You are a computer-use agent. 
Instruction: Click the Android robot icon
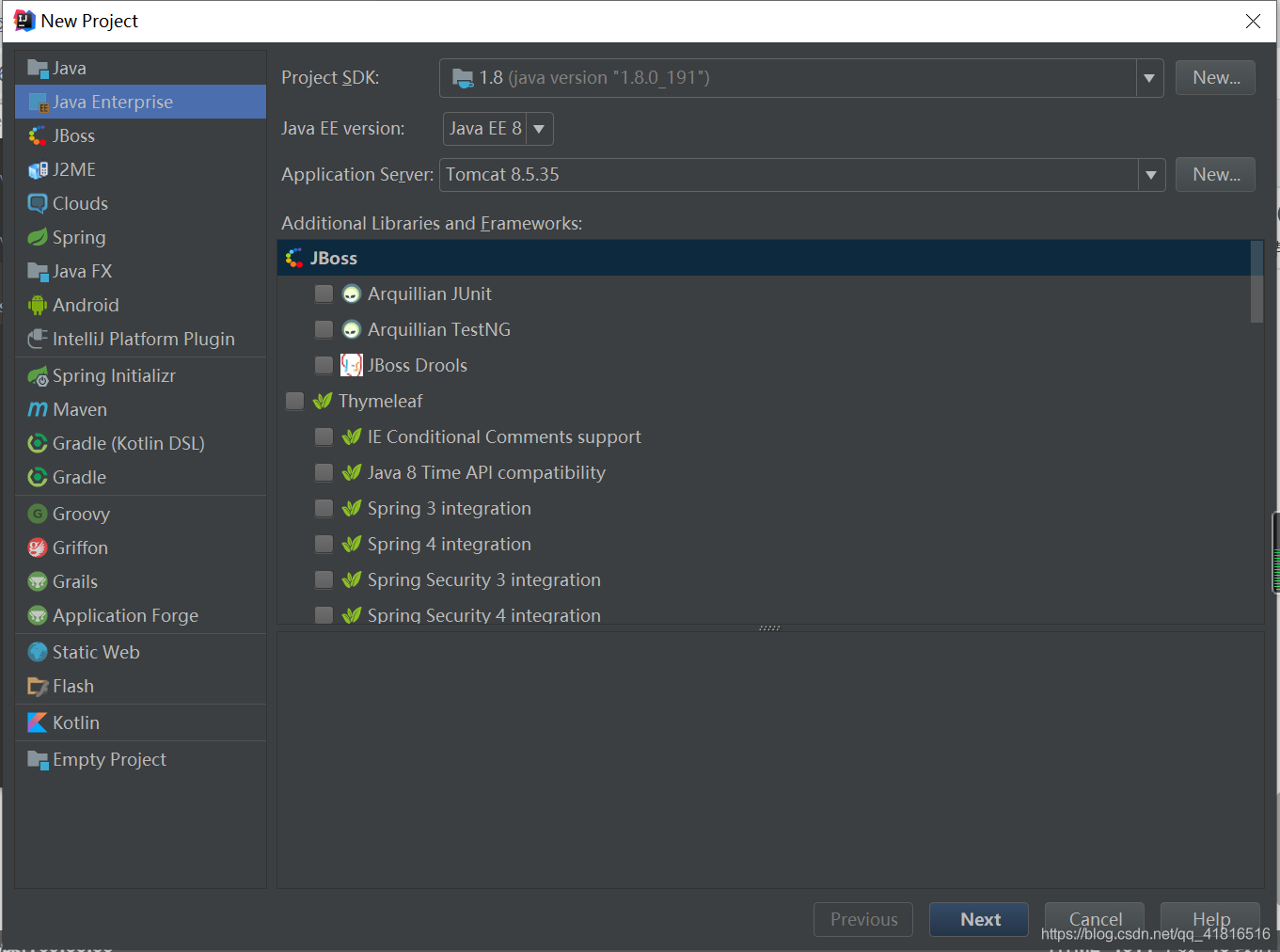38,305
